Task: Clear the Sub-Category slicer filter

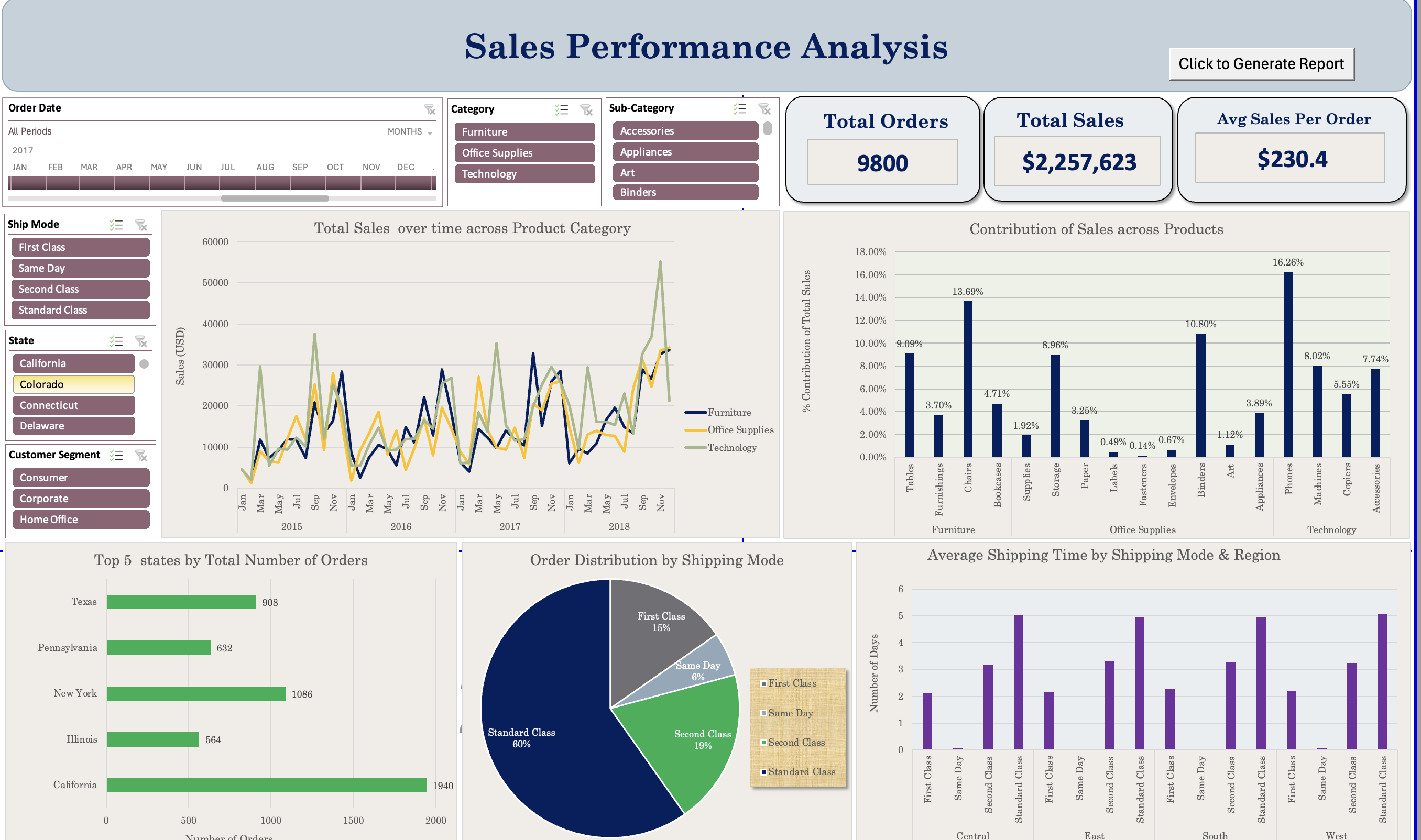Action: [x=764, y=109]
